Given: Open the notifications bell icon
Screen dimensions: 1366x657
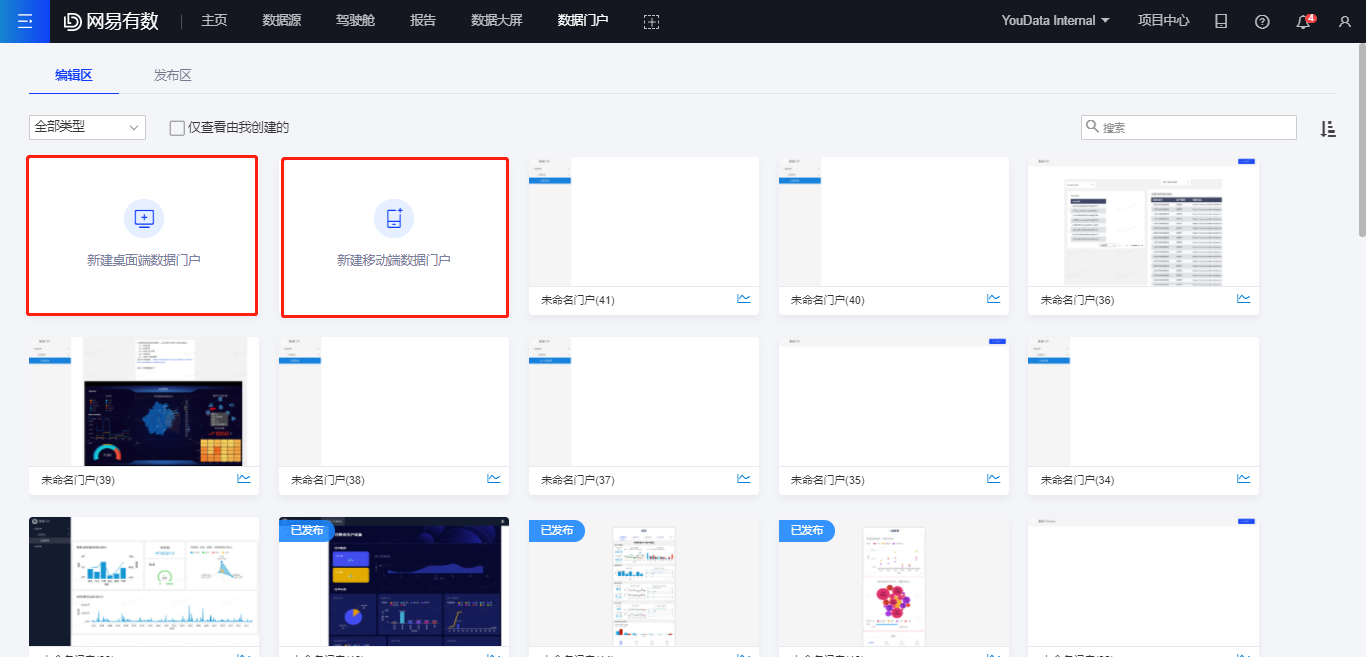Looking at the screenshot, I should (x=1303, y=21).
